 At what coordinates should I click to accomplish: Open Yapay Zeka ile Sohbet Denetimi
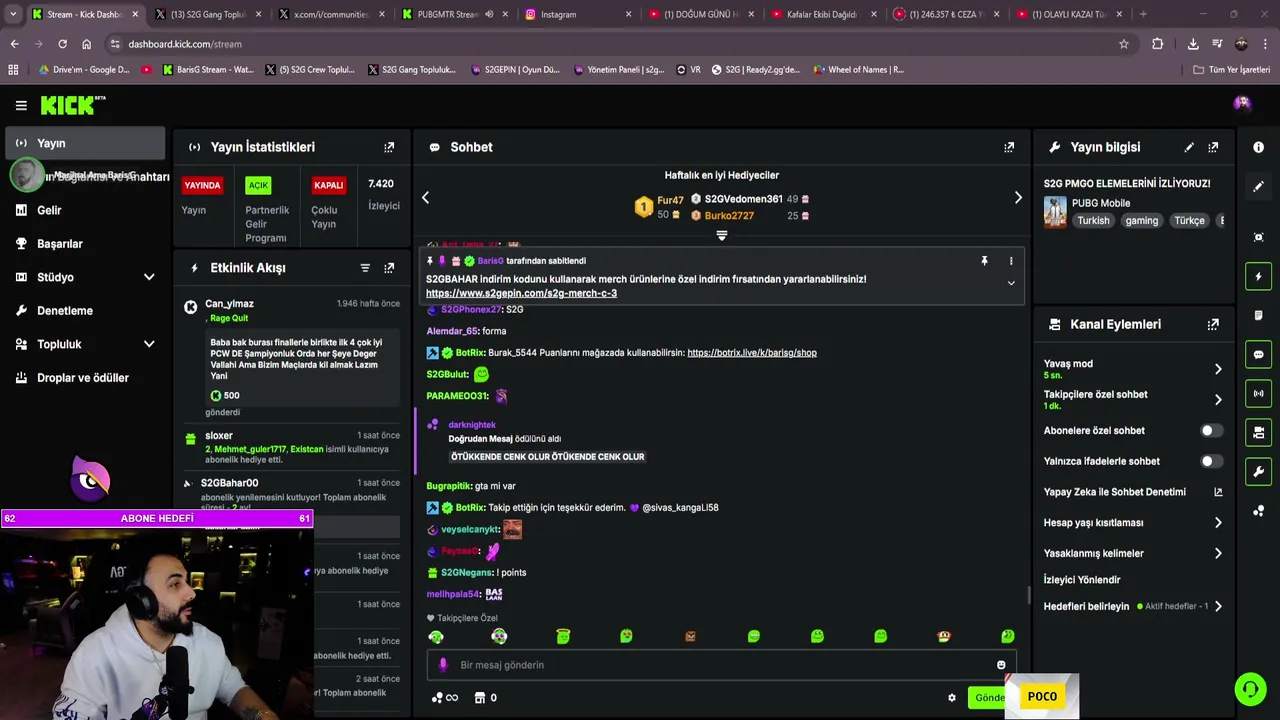(x=1133, y=492)
